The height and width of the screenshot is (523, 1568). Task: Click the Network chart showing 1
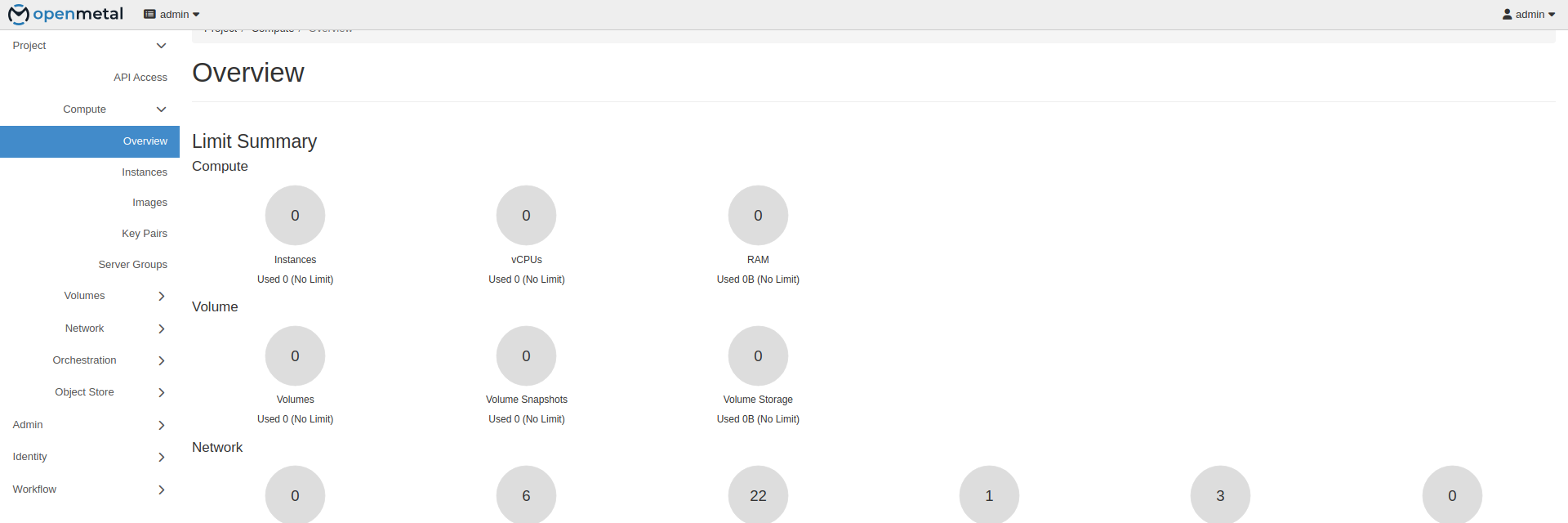[989, 494]
